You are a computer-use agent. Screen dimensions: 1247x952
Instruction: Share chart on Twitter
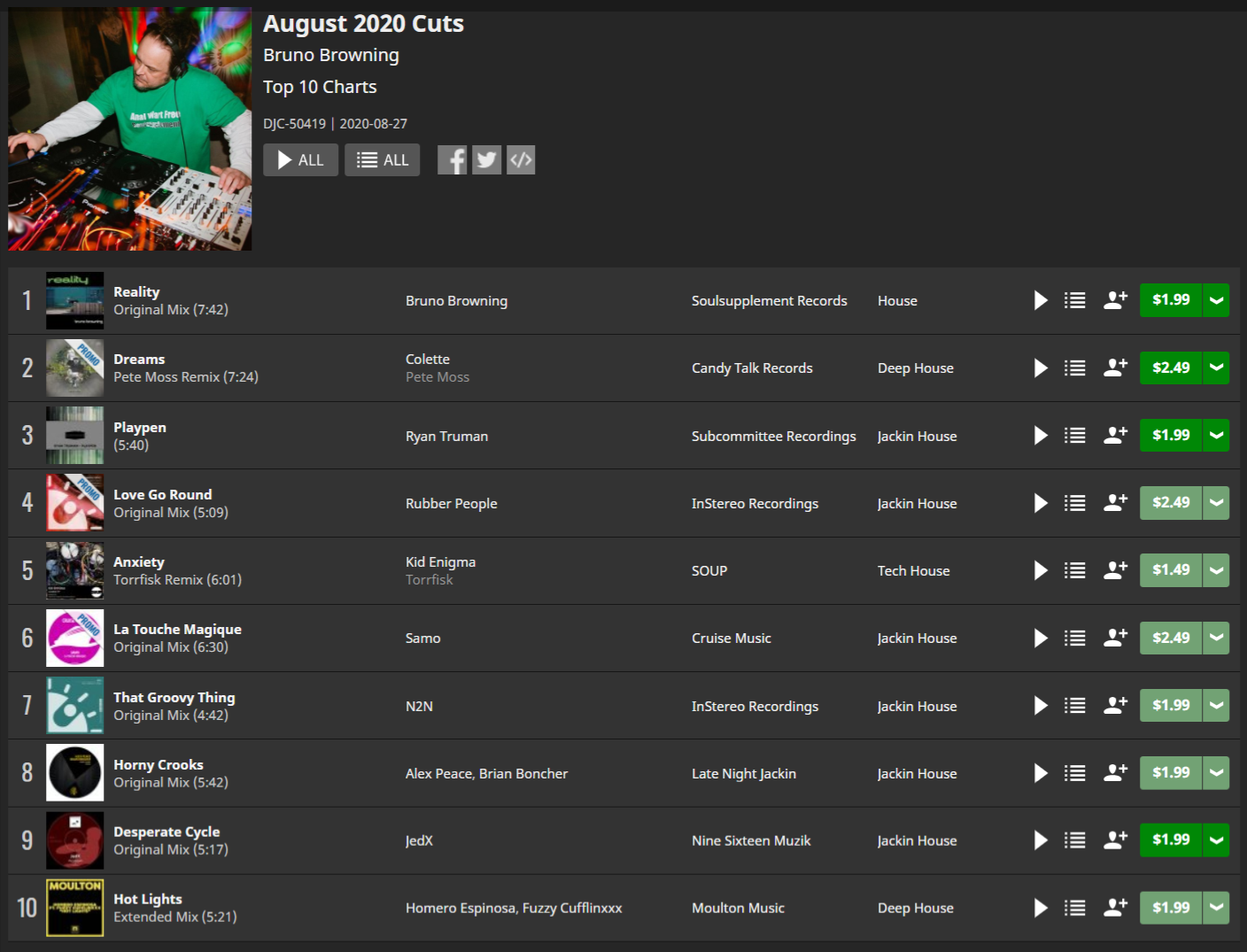point(486,160)
